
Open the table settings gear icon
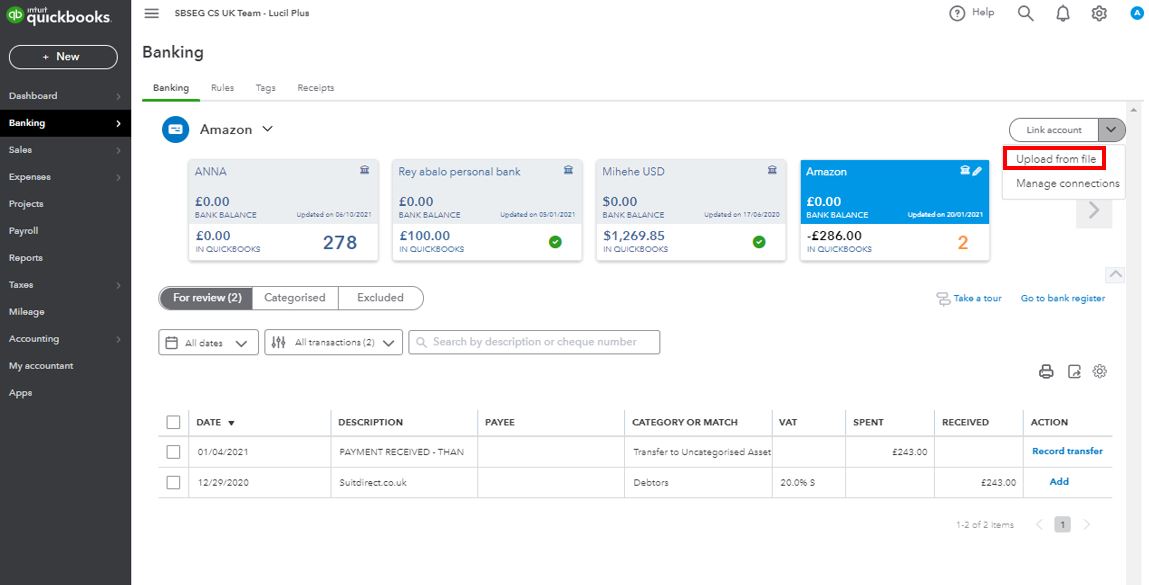[1100, 371]
